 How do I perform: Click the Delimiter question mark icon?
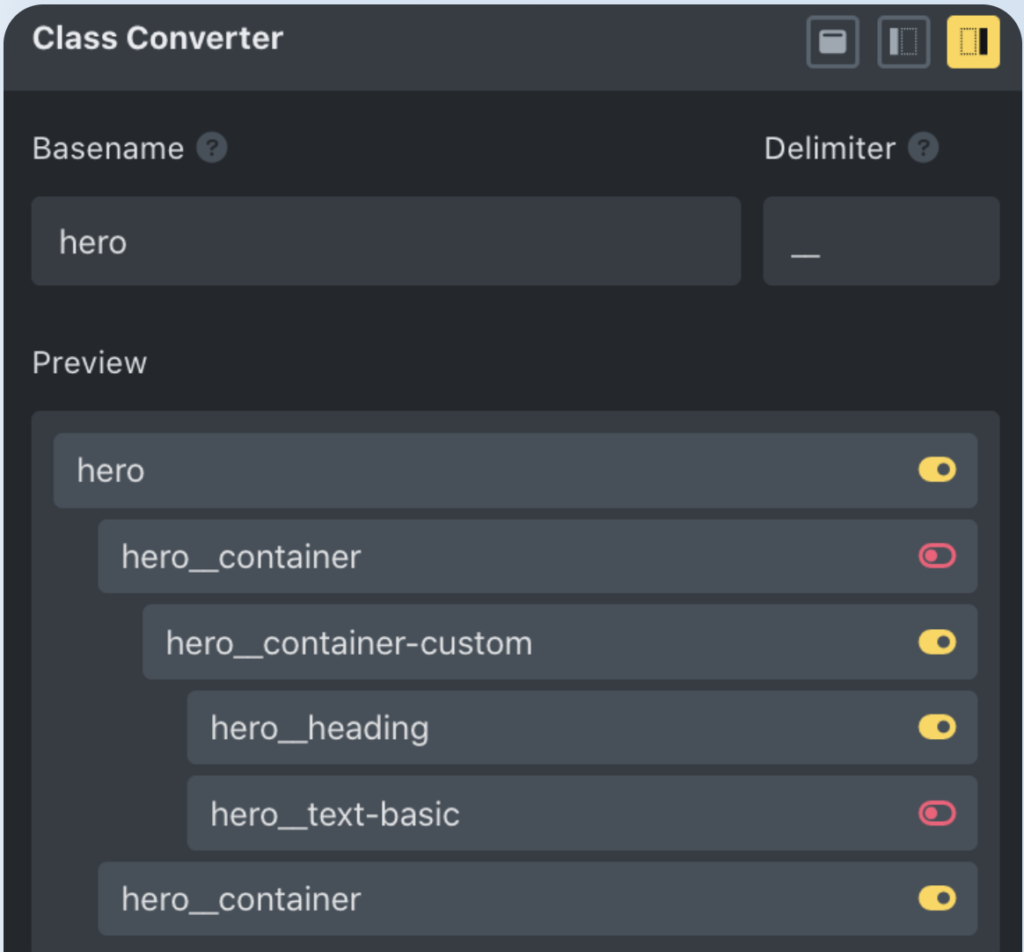pyautogui.click(x=923, y=147)
